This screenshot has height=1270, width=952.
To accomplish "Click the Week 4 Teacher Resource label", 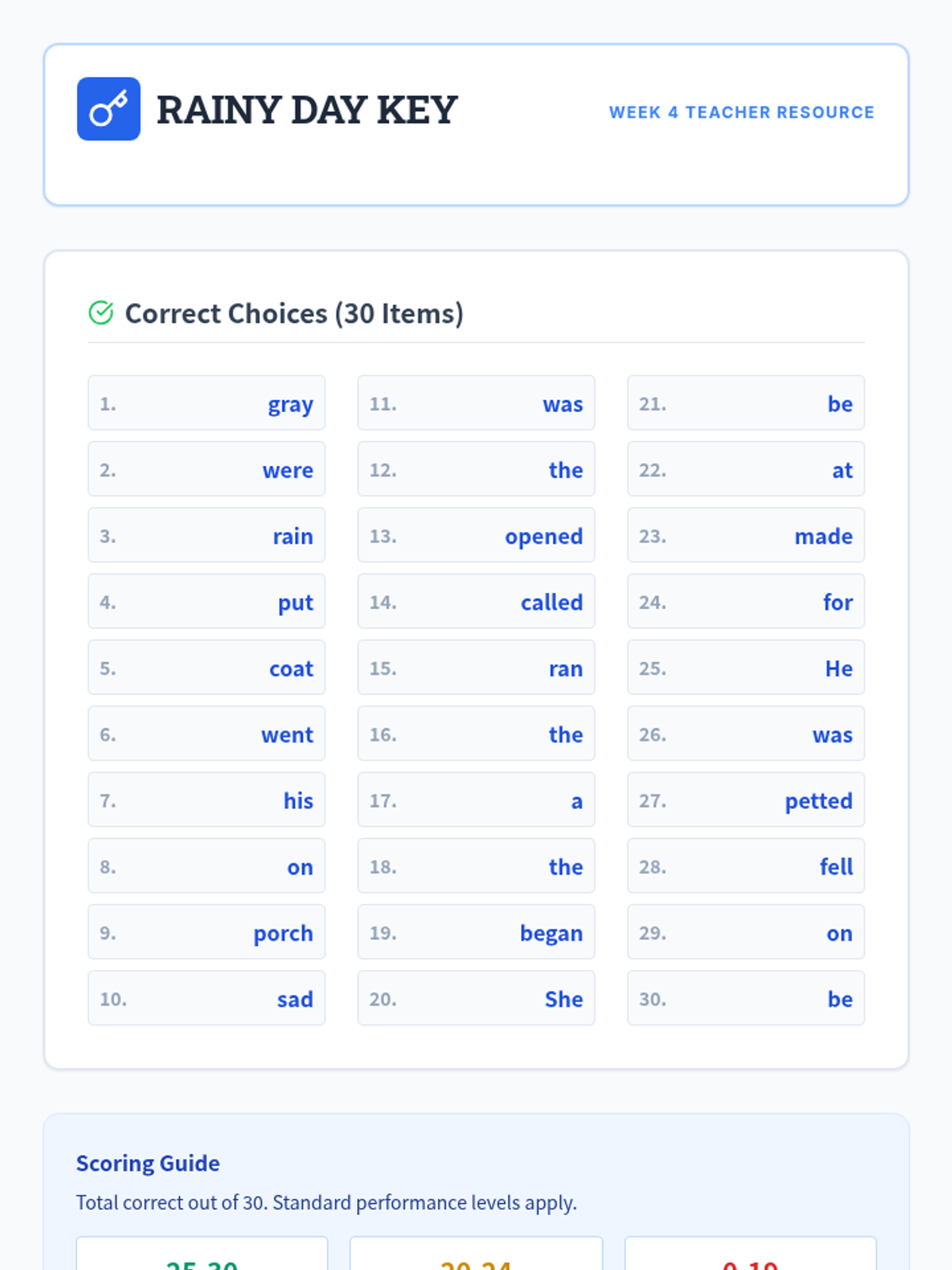I will pyautogui.click(x=742, y=112).
